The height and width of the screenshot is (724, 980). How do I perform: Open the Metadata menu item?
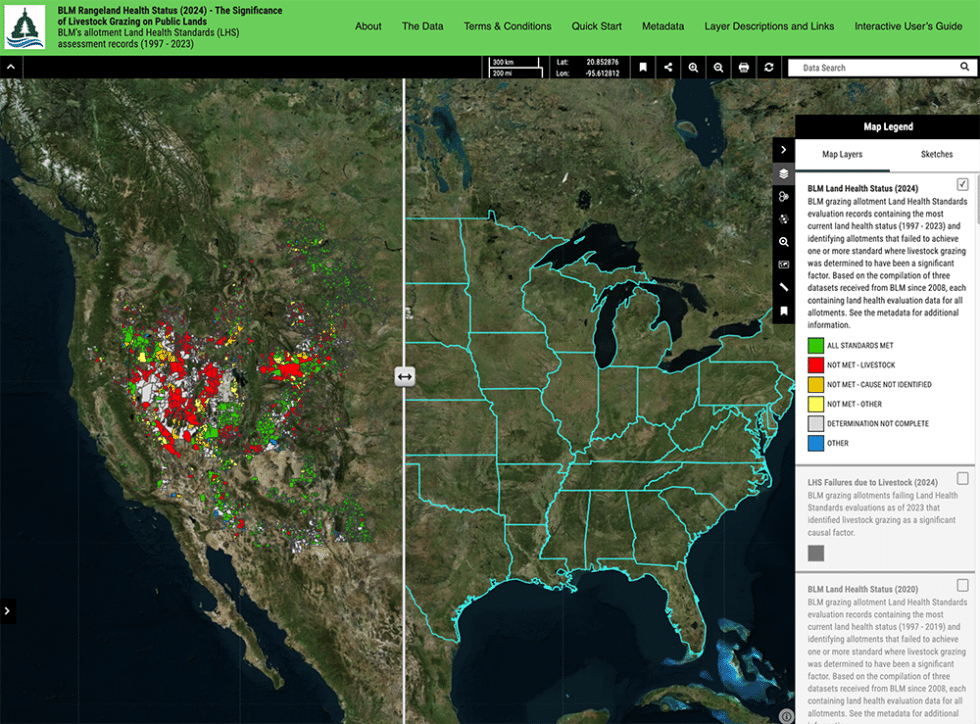click(x=663, y=26)
